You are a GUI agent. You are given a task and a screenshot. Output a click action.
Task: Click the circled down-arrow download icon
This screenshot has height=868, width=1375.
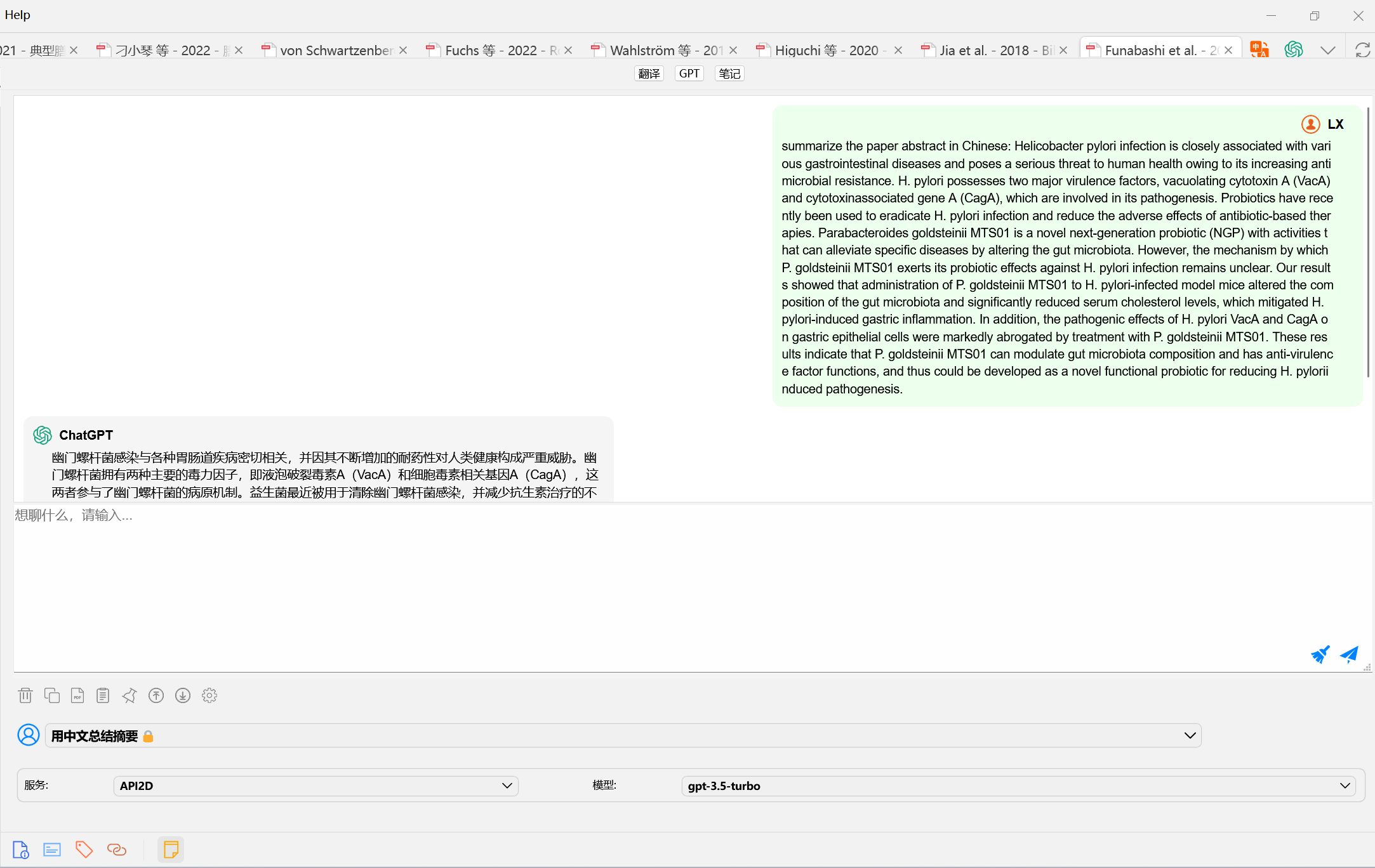click(183, 695)
